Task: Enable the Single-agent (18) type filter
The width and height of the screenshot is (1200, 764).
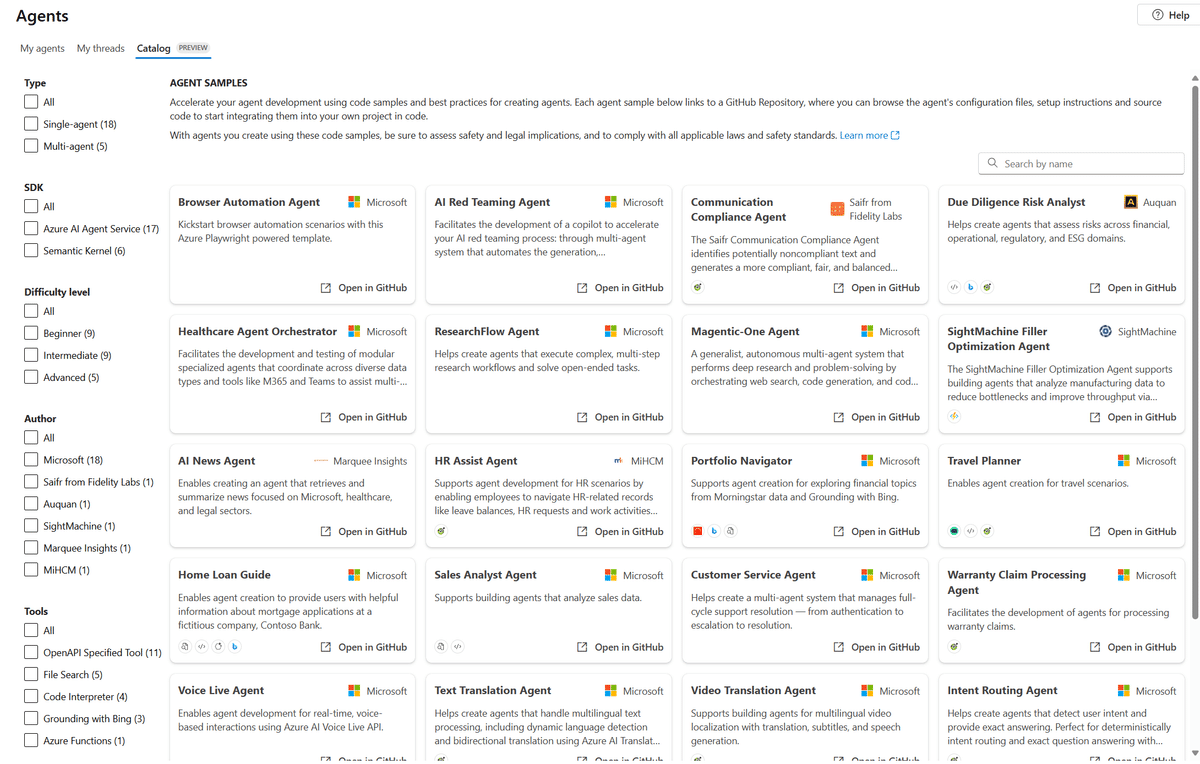Action: tap(32, 124)
